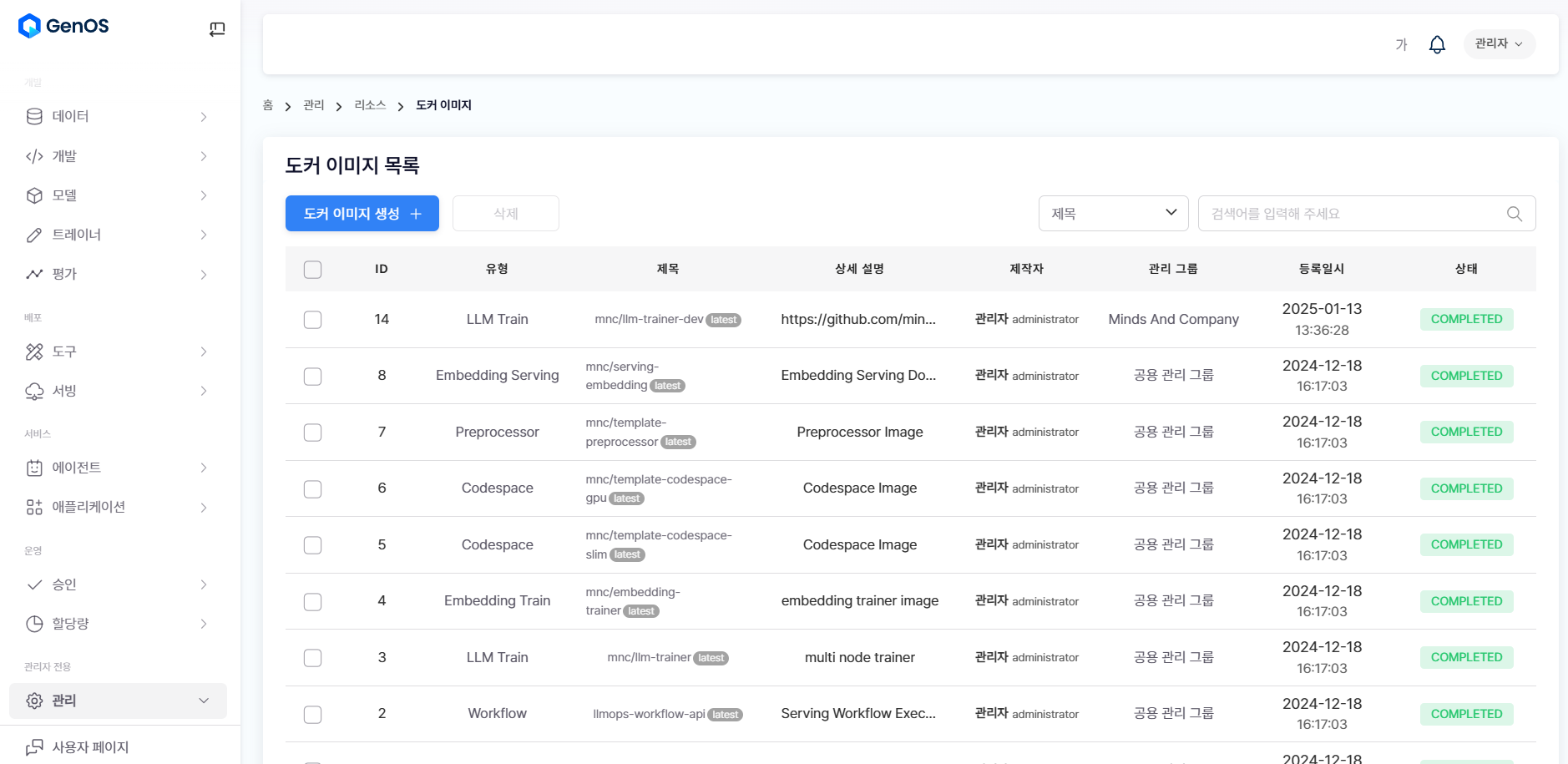This screenshot has width=1568, height=764.
Task: Click the font size 가 icon
Action: (1401, 44)
